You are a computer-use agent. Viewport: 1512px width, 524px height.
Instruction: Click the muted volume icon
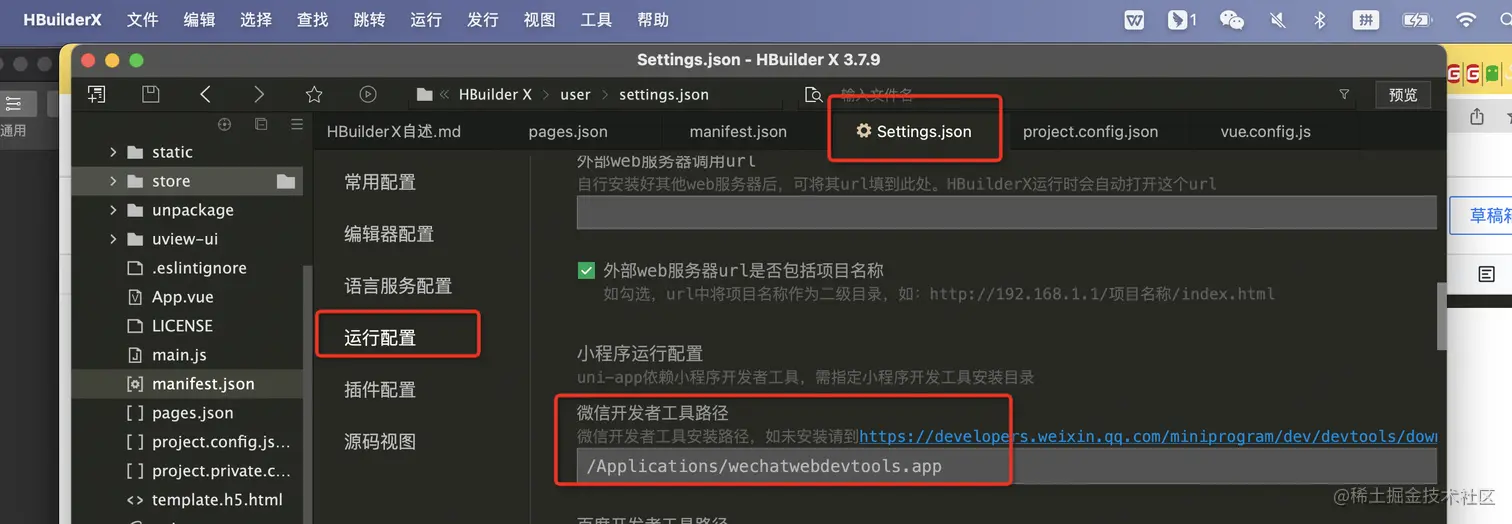1277,20
